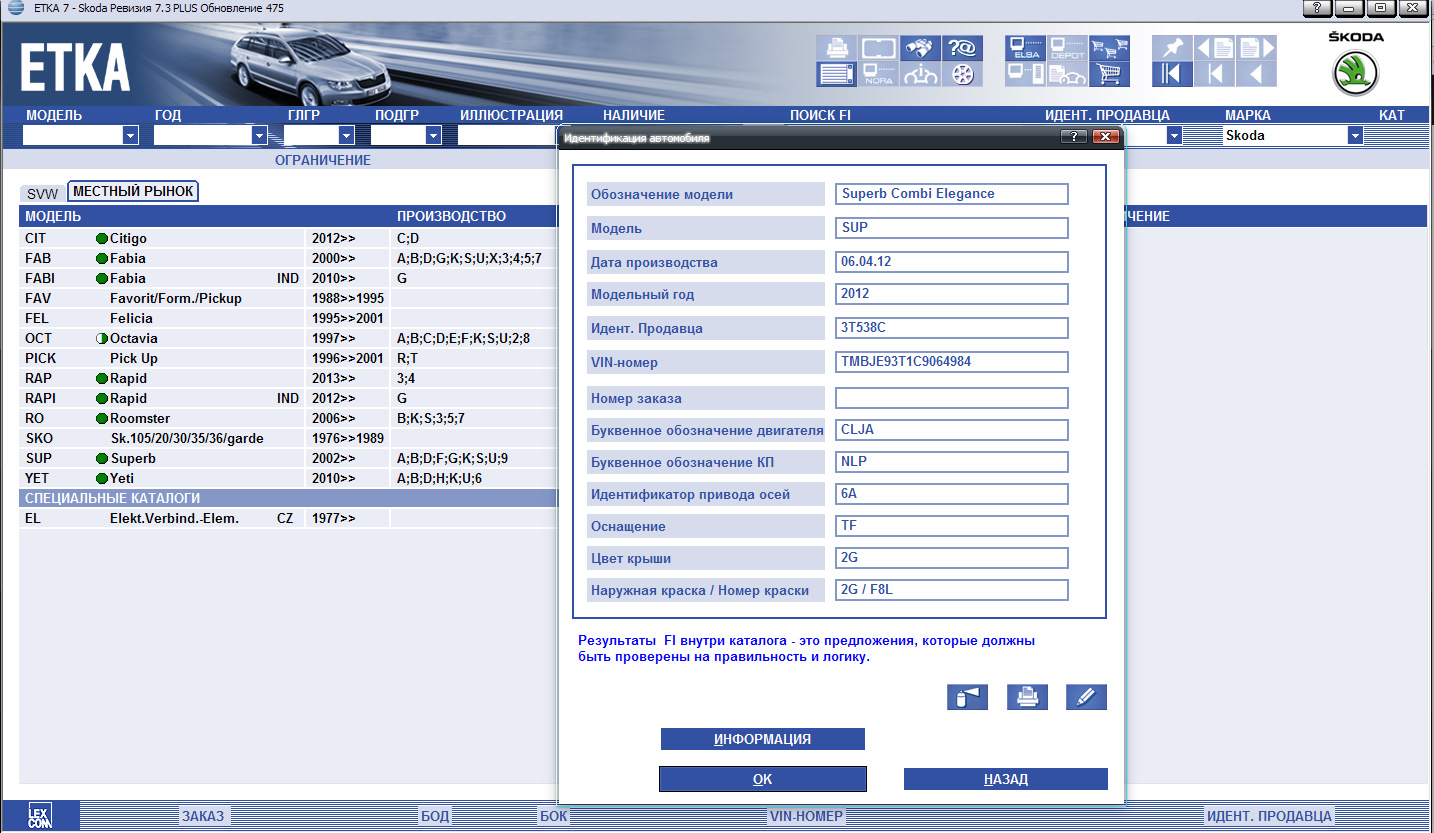The image size is (1434, 833).
Task: Open the ELSA toolbar icon
Action: pos(1026,48)
